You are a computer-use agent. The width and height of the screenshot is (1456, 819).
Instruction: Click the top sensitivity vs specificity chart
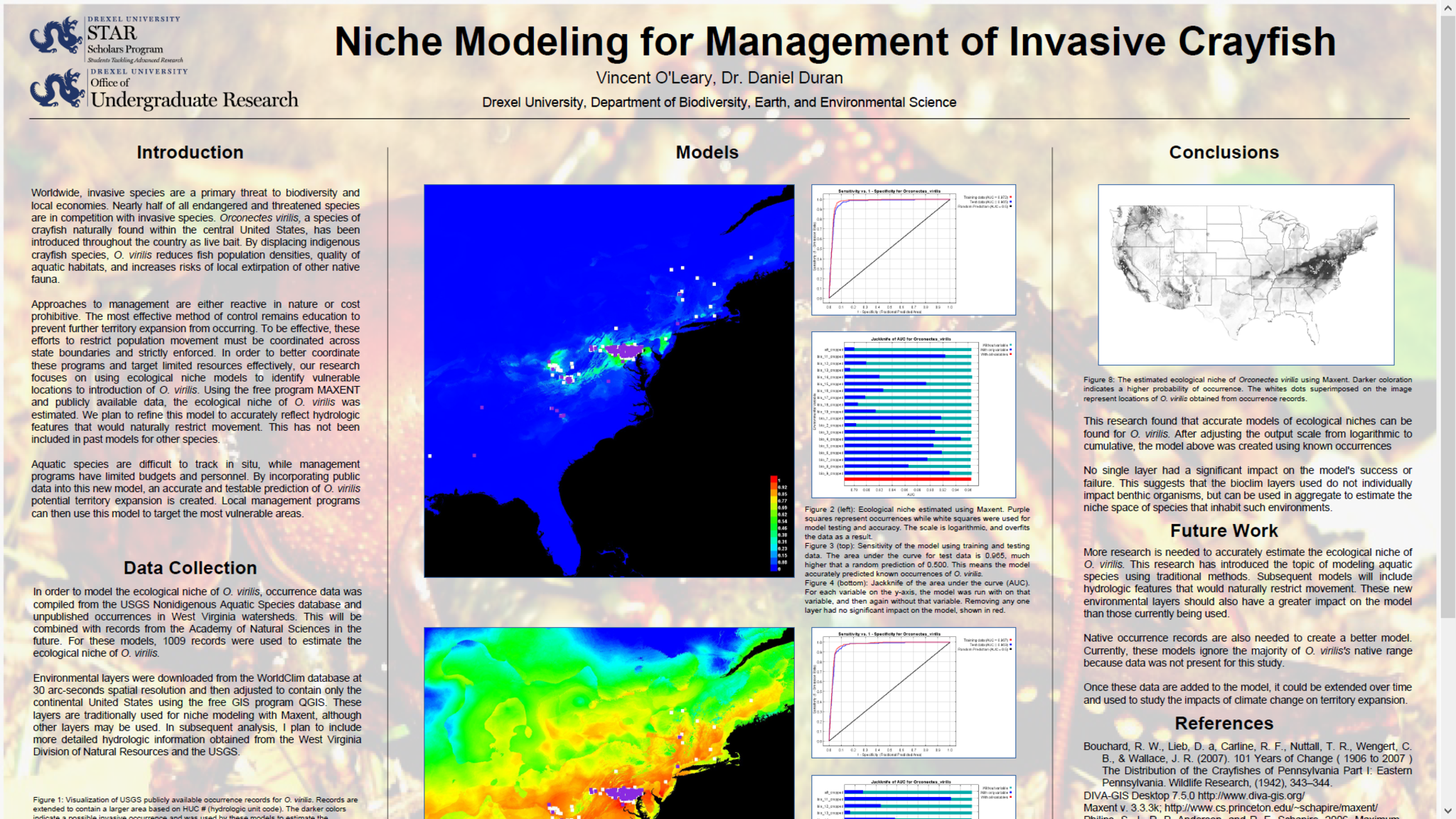click(913, 250)
